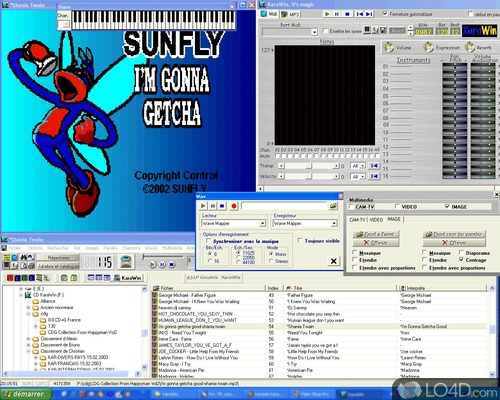Screen dimensions: 500x400
Task: Click main player stop button
Action: click(172, 265)
